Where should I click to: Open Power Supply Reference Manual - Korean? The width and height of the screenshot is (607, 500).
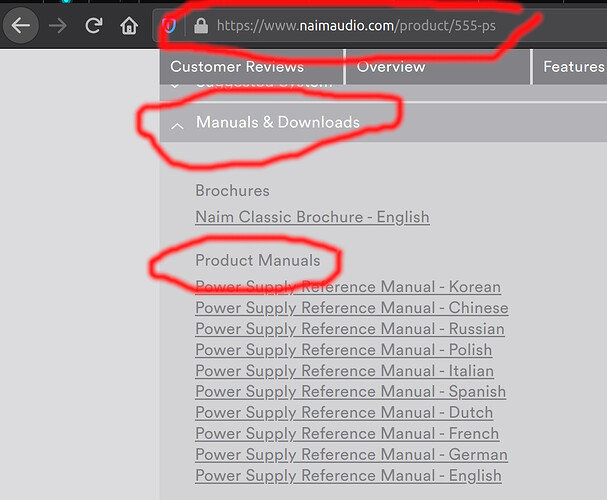pos(348,287)
